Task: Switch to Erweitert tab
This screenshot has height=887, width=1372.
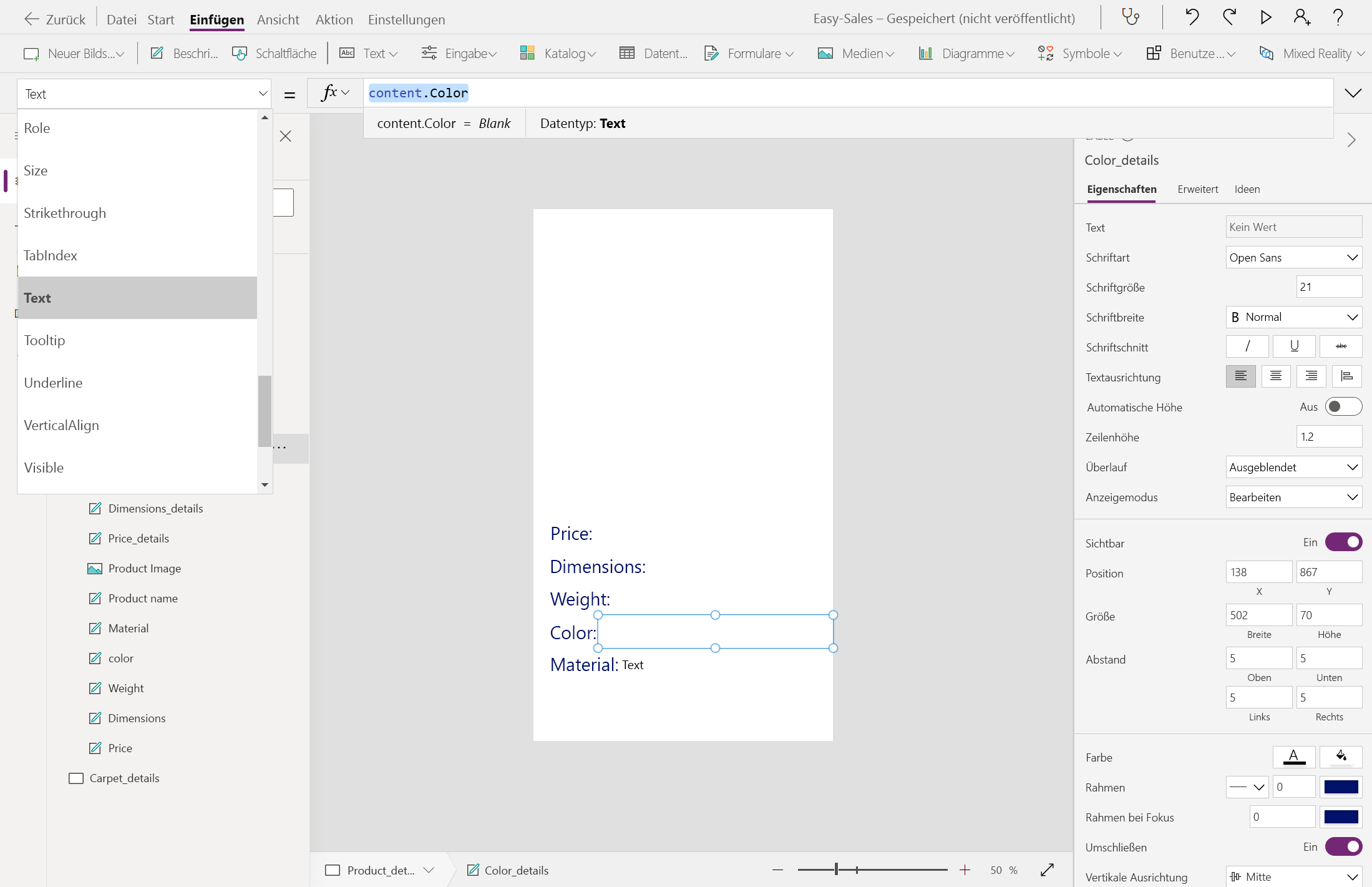Action: click(1198, 189)
